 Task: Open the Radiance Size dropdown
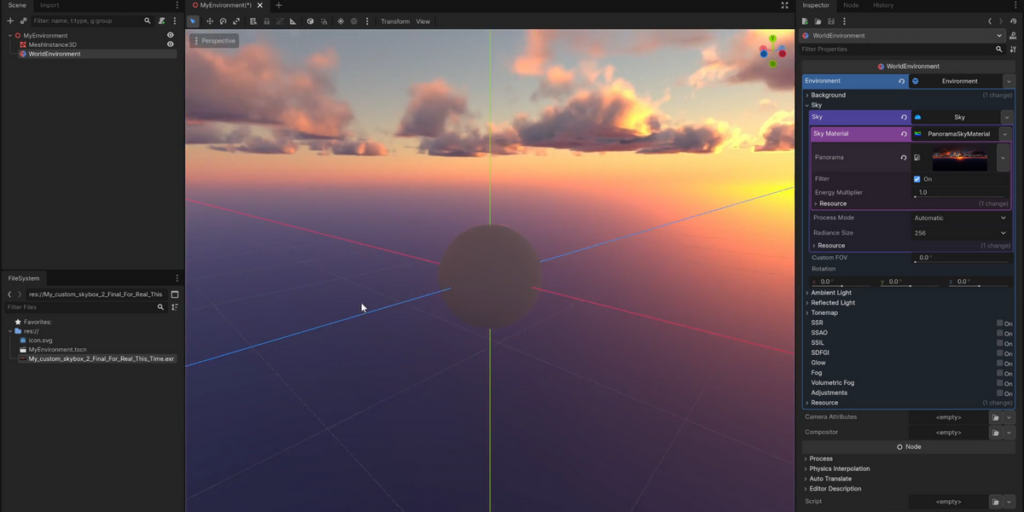point(959,232)
